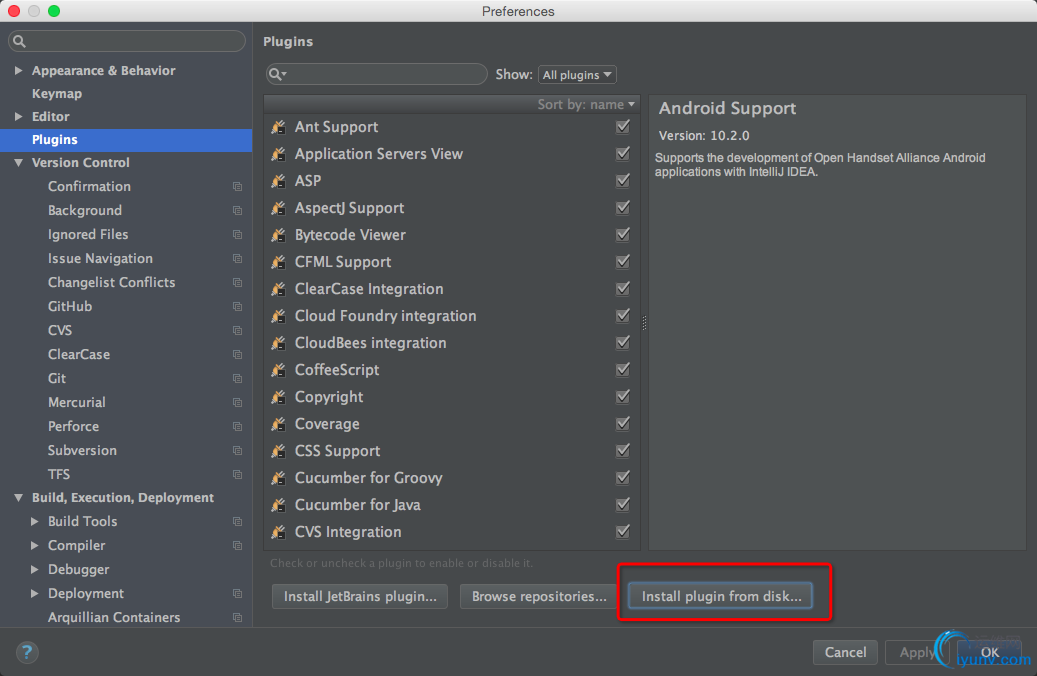Open the Changelist Conflicts settings

[111, 282]
